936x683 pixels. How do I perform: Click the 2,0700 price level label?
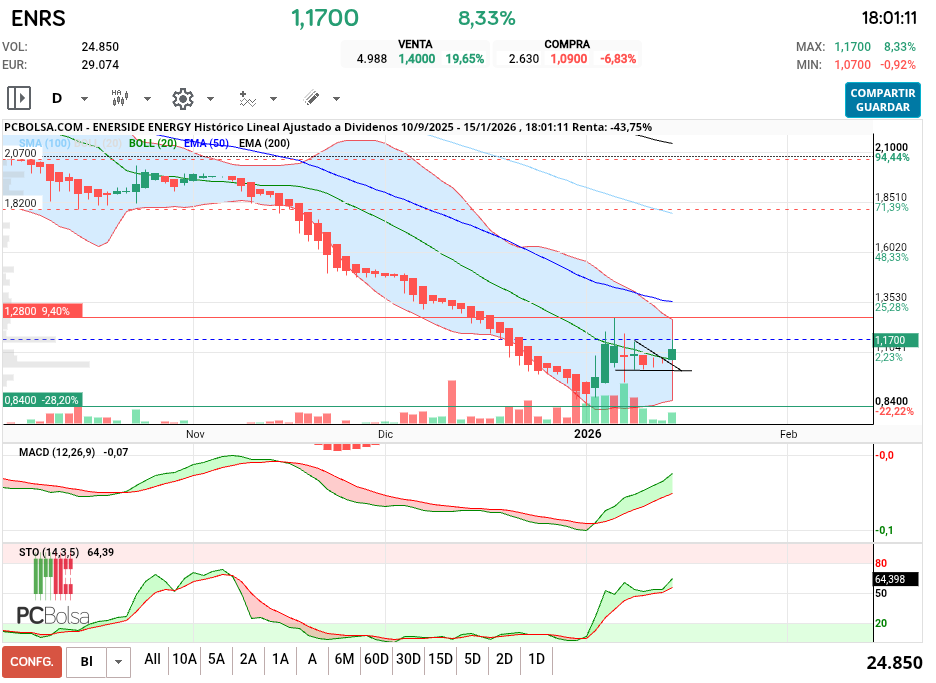tap(20, 153)
